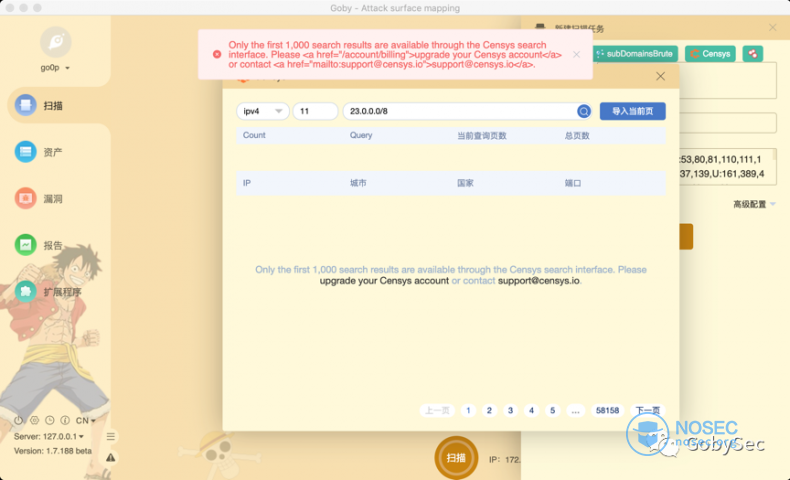Go to page 5 in pagination

(x=552, y=410)
